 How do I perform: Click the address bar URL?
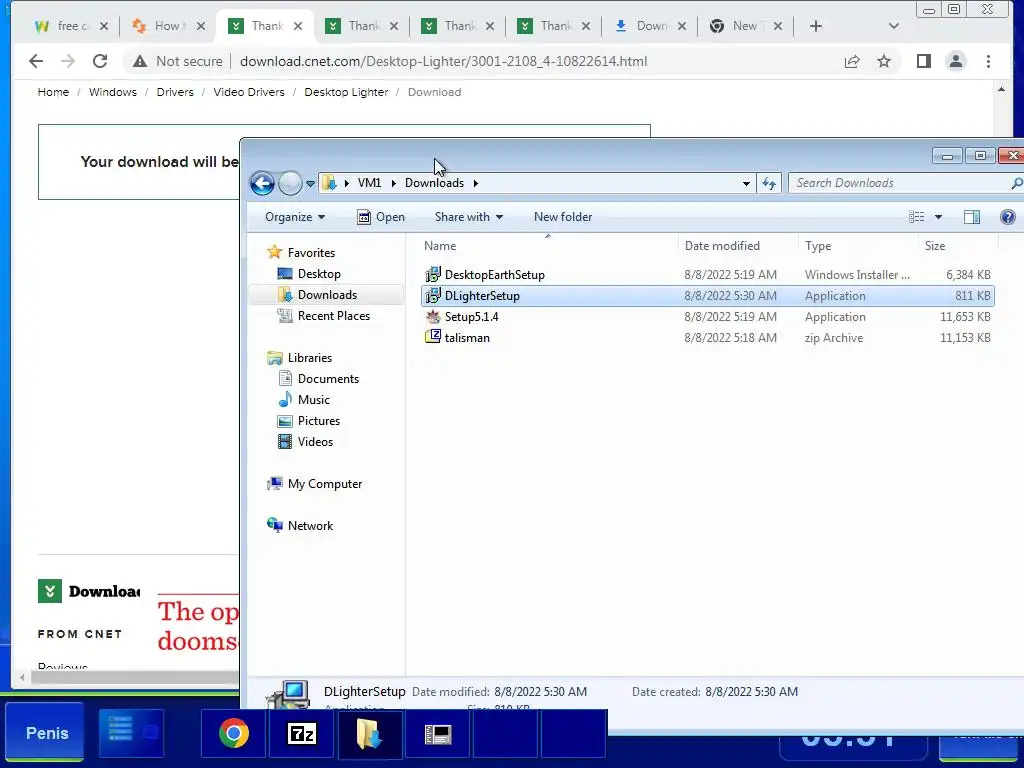tap(443, 61)
